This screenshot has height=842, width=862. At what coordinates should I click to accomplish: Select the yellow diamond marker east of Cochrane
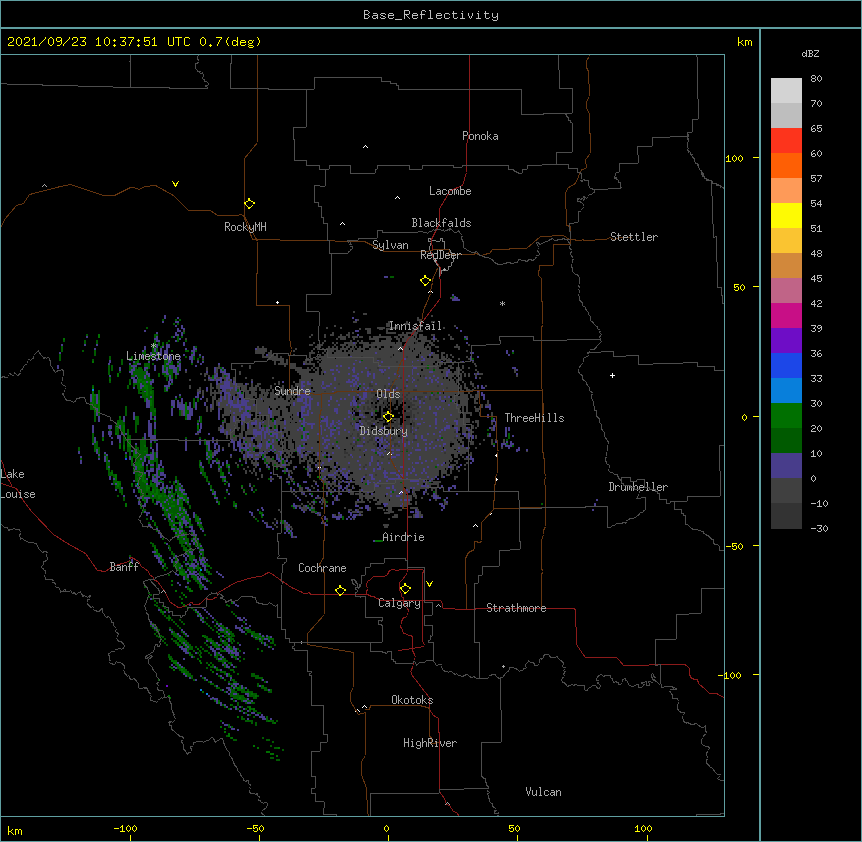click(340, 590)
